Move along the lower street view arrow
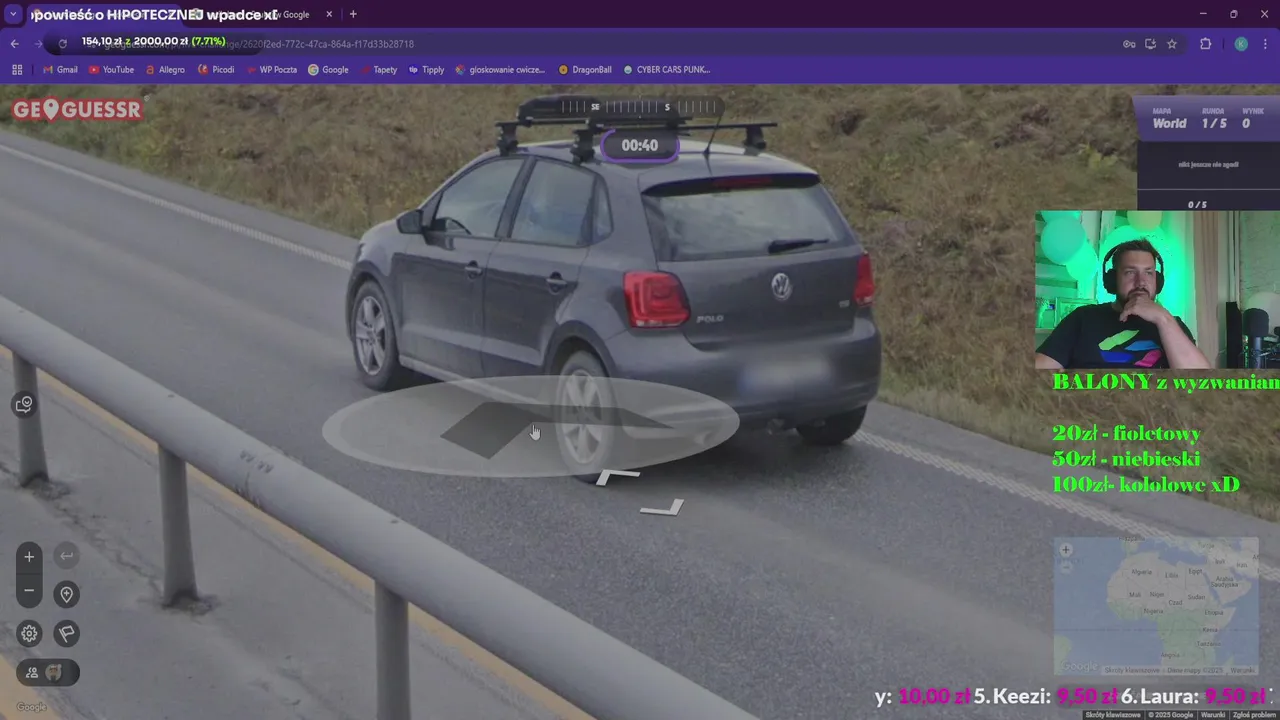Image resolution: width=1280 pixels, height=720 pixels. tap(662, 508)
